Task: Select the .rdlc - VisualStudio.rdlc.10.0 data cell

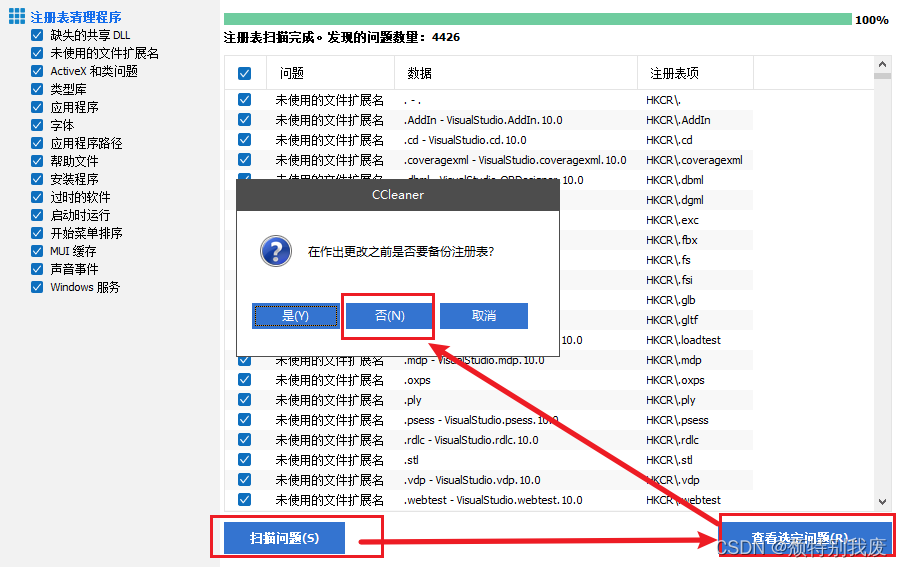Action: click(x=471, y=440)
